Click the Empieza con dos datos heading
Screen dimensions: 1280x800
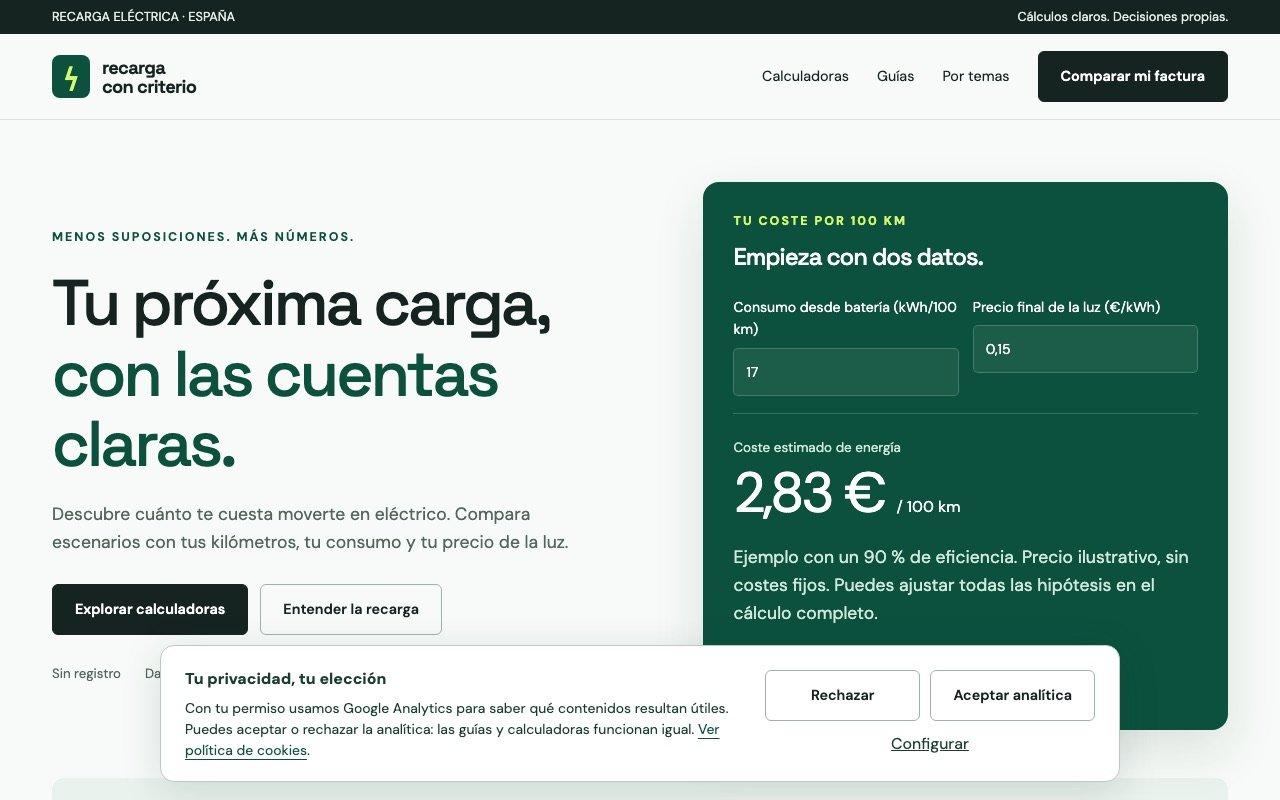coord(858,257)
